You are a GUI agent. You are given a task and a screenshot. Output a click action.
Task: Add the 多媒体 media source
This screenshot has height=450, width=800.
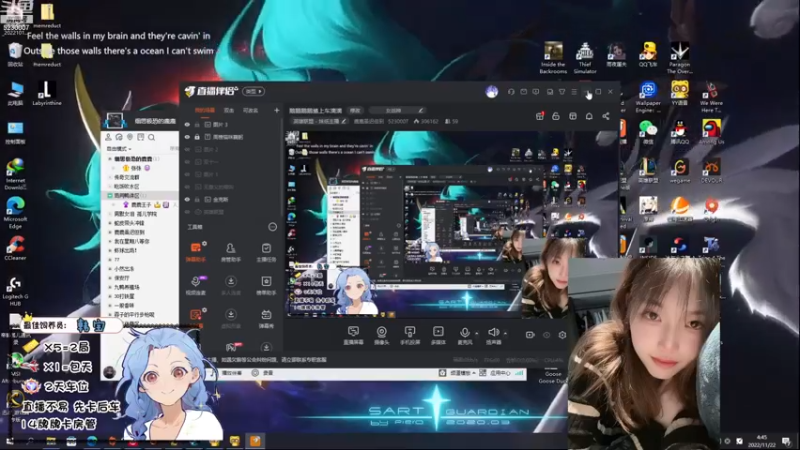(438, 335)
